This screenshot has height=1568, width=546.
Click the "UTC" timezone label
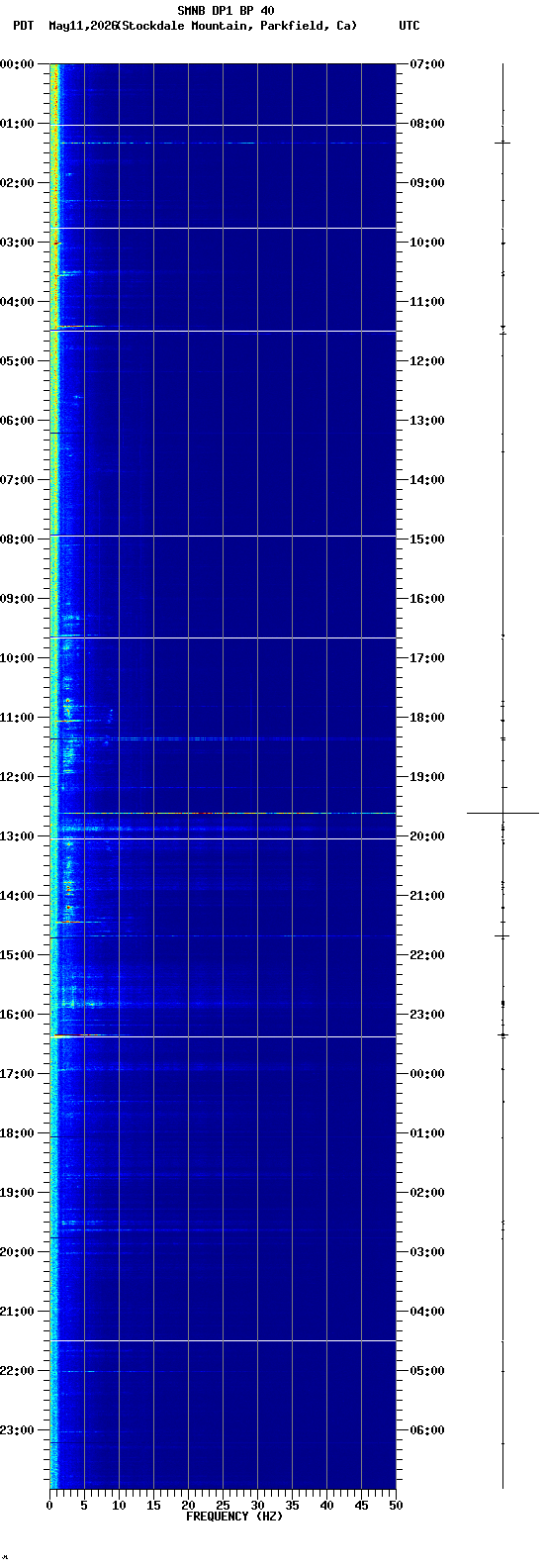click(409, 26)
